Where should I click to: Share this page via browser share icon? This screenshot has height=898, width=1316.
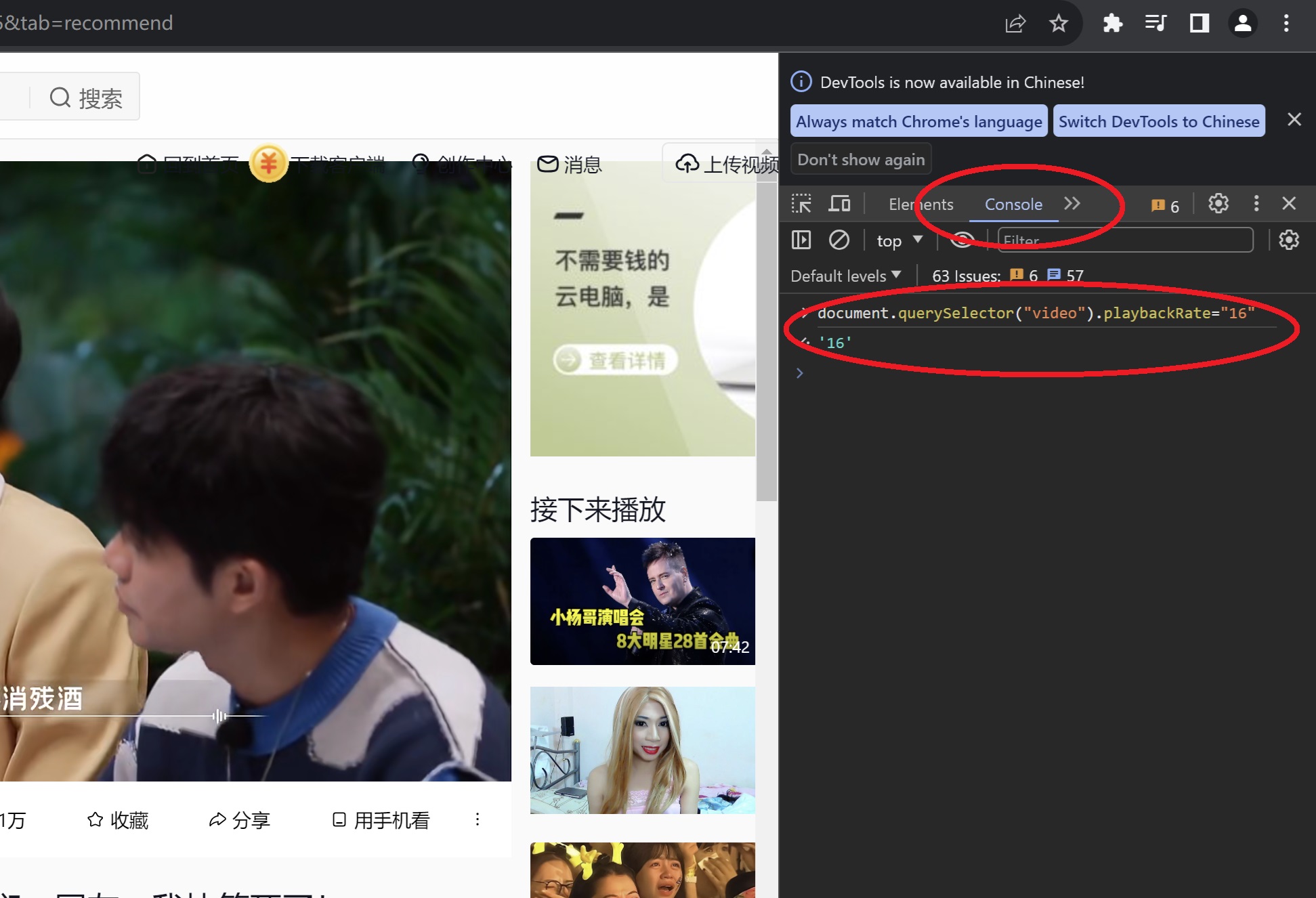pos(1015,24)
